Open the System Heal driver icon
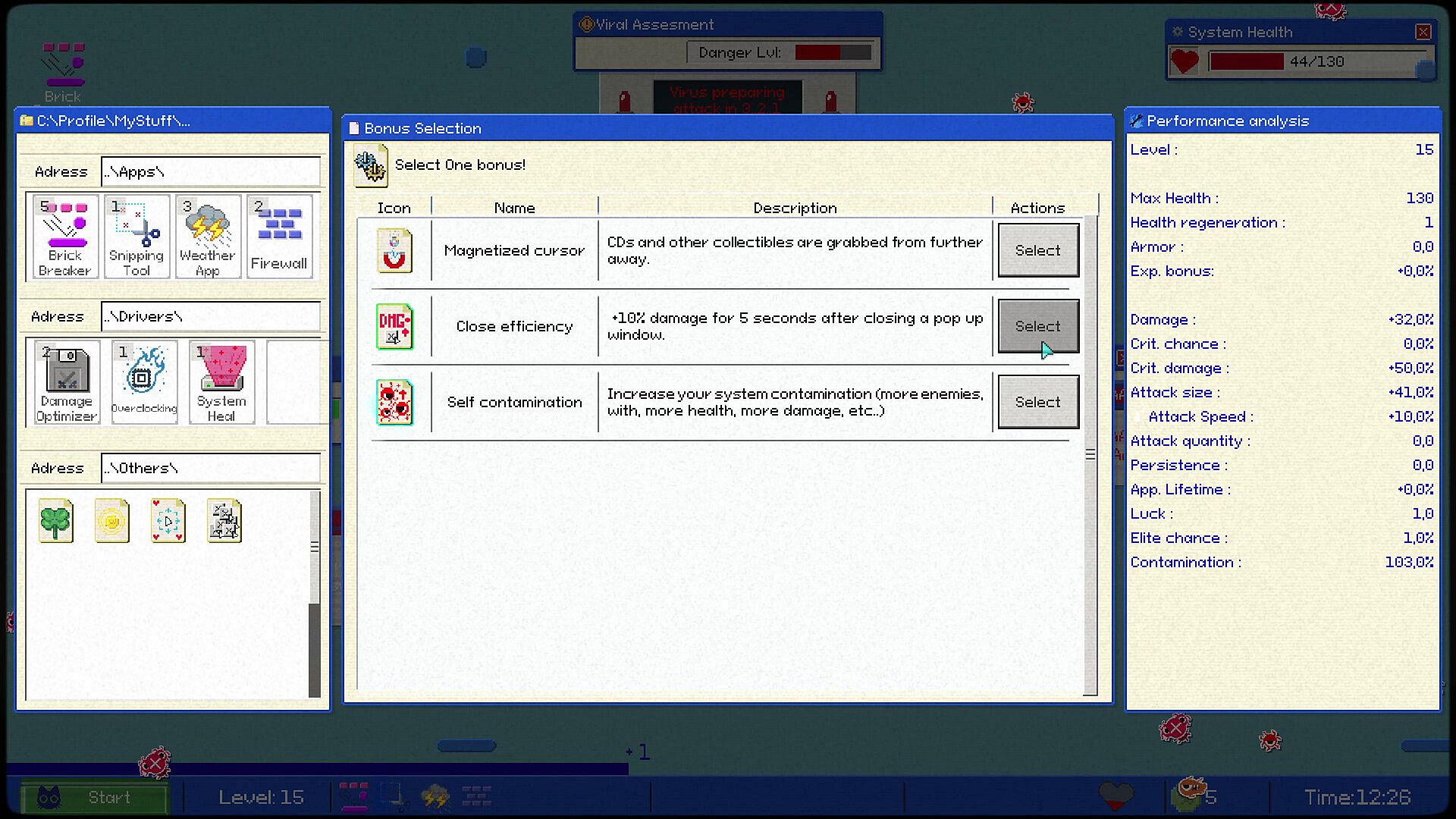The image size is (1456, 819). [x=221, y=382]
